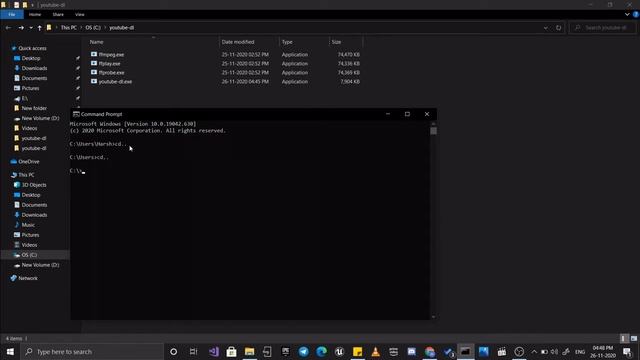Switch to details view layout
The image size is (640, 360).
pyautogui.click(x=623, y=338)
